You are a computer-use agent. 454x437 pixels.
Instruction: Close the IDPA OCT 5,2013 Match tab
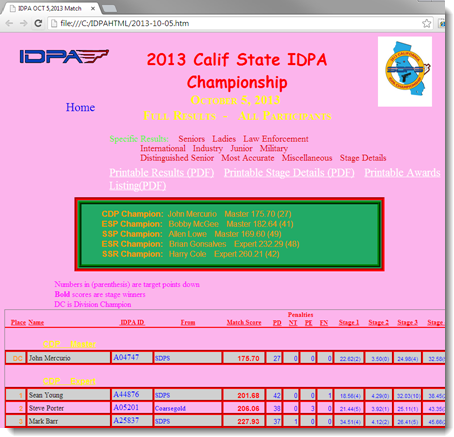point(93,9)
